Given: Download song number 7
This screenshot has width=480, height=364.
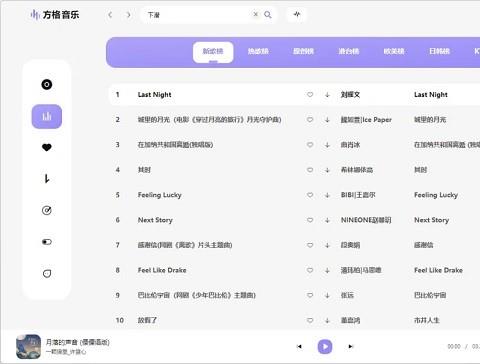Looking at the screenshot, I should click(327, 245).
